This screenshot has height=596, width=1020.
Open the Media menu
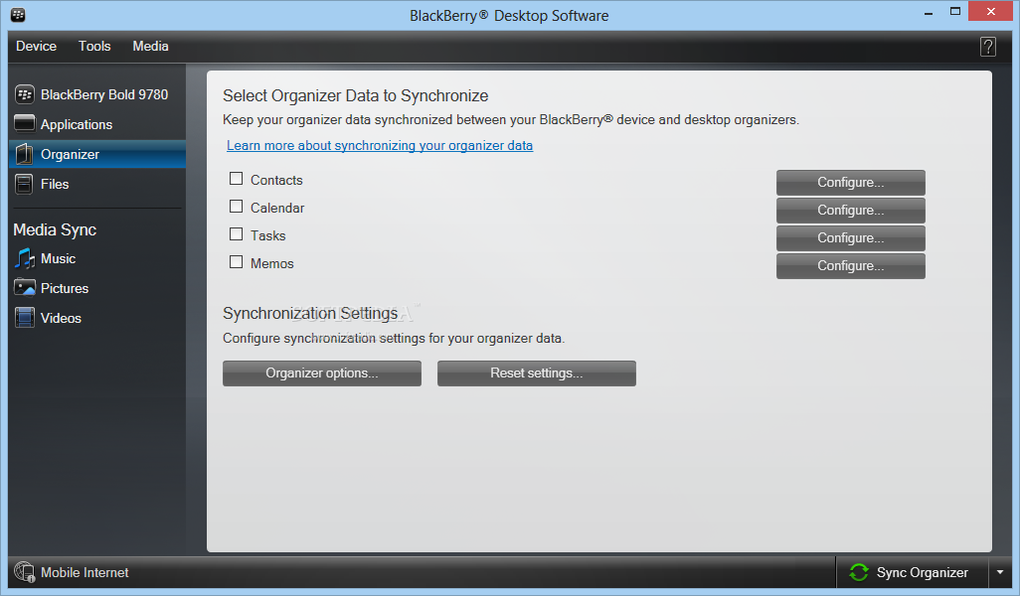pos(150,46)
